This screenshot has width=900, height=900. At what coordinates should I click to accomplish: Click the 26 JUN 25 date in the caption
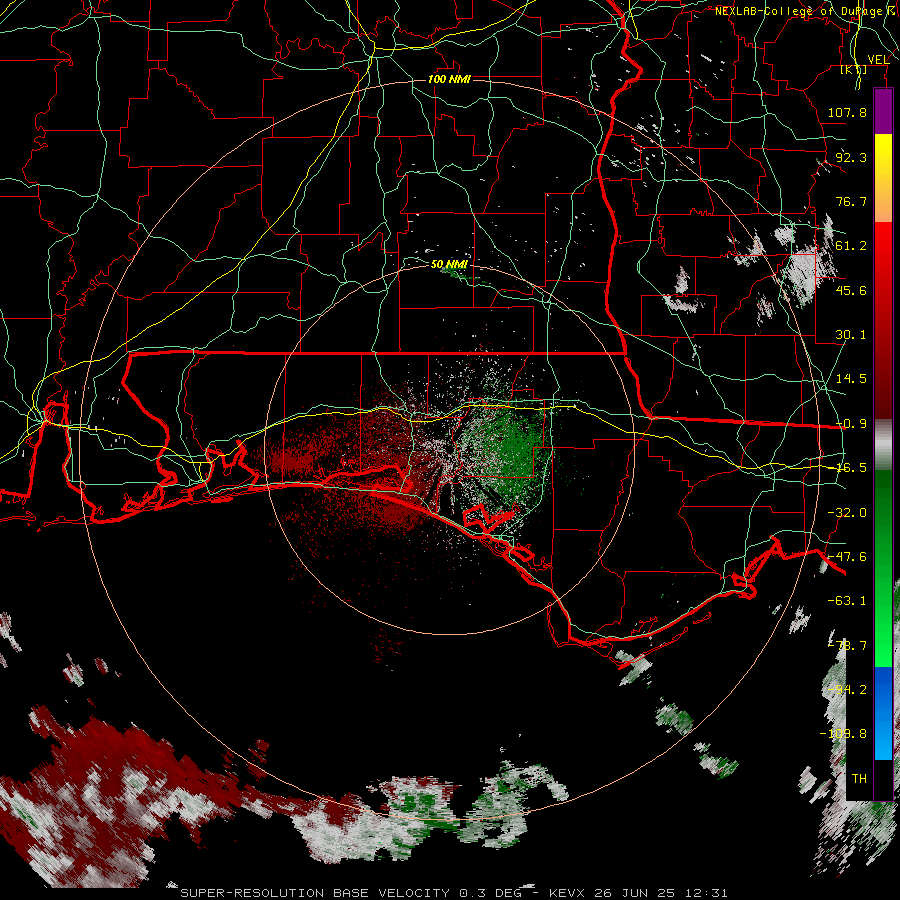pos(637,893)
